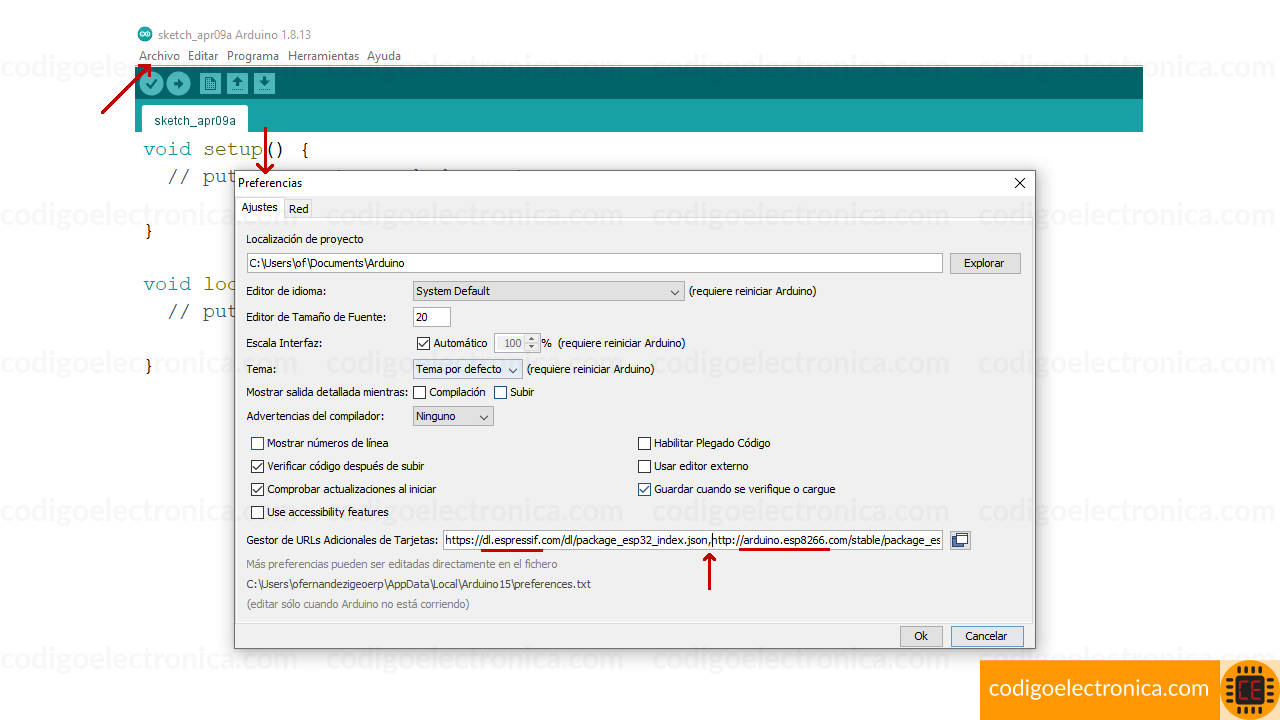The height and width of the screenshot is (720, 1280).
Task: Enable Habilitar Plegado Código
Action: tap(645, 443)
